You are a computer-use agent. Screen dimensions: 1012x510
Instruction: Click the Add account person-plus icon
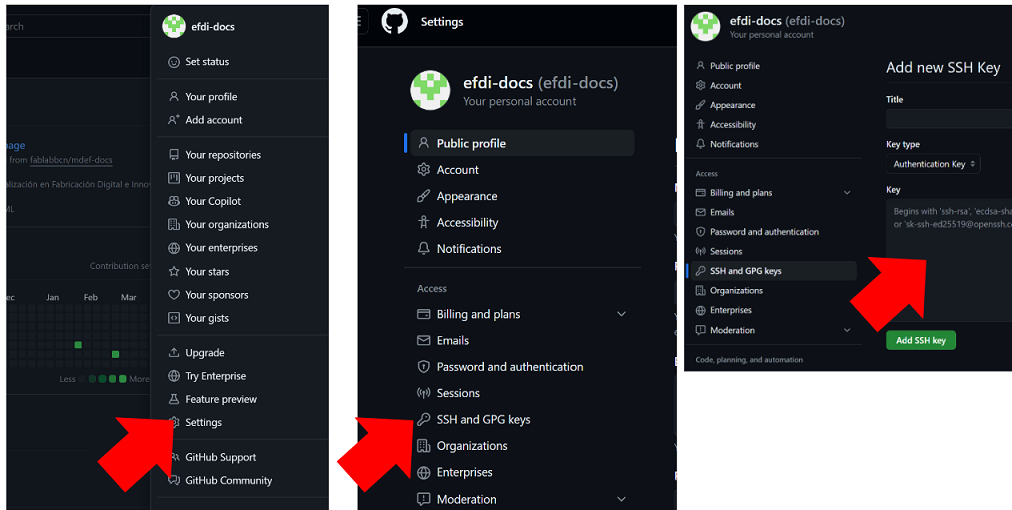pyautogui.click(x=174, y=120)
